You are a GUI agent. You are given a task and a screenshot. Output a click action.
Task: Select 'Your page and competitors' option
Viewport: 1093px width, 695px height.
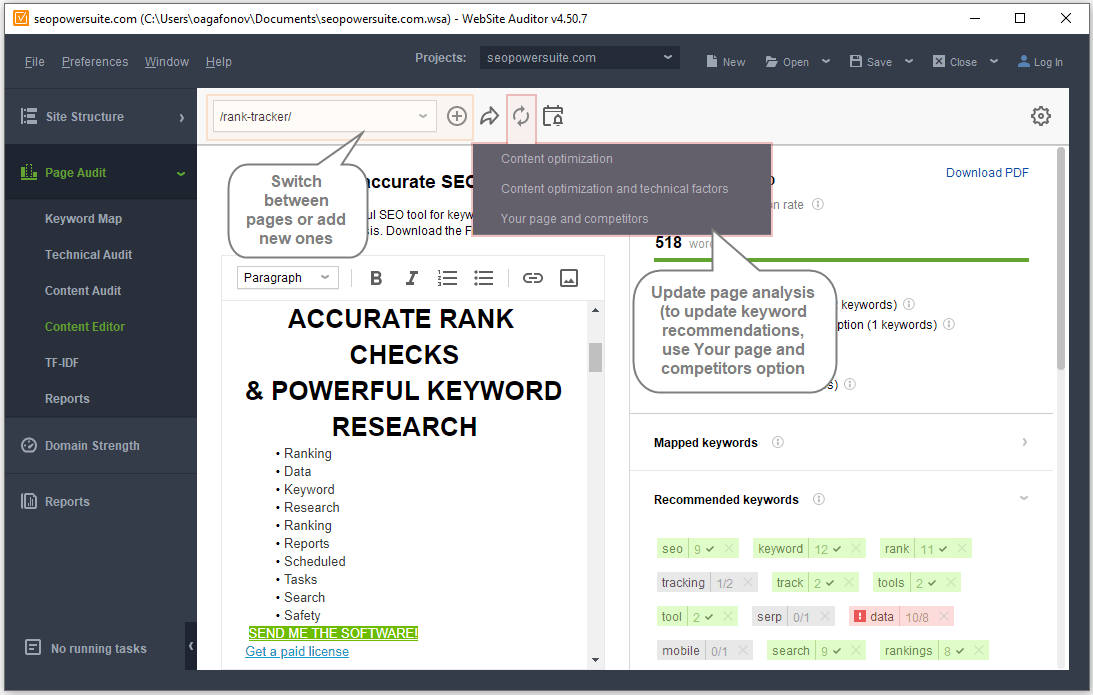574,219
